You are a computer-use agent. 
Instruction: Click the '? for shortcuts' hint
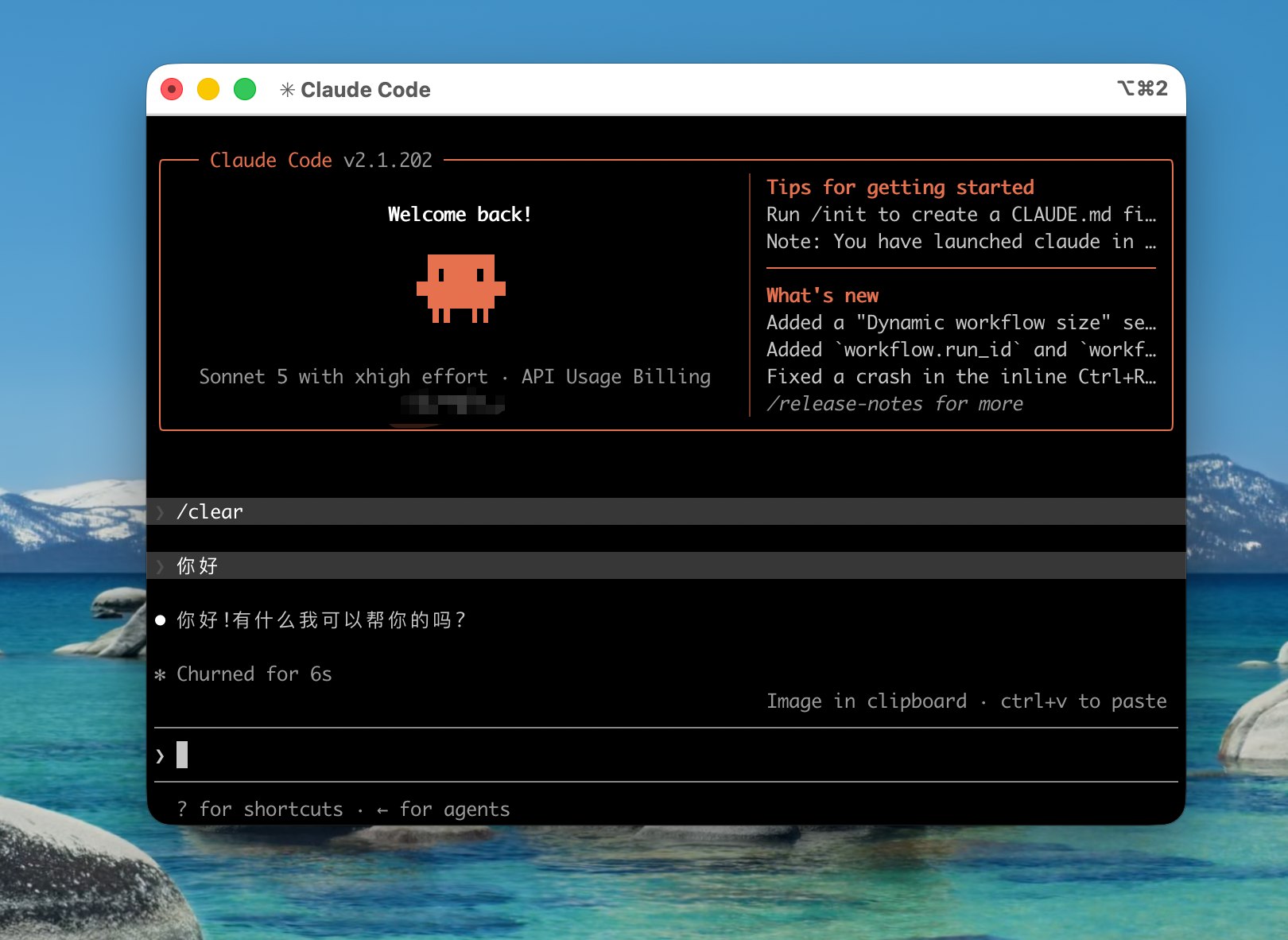tap(260, 810)
